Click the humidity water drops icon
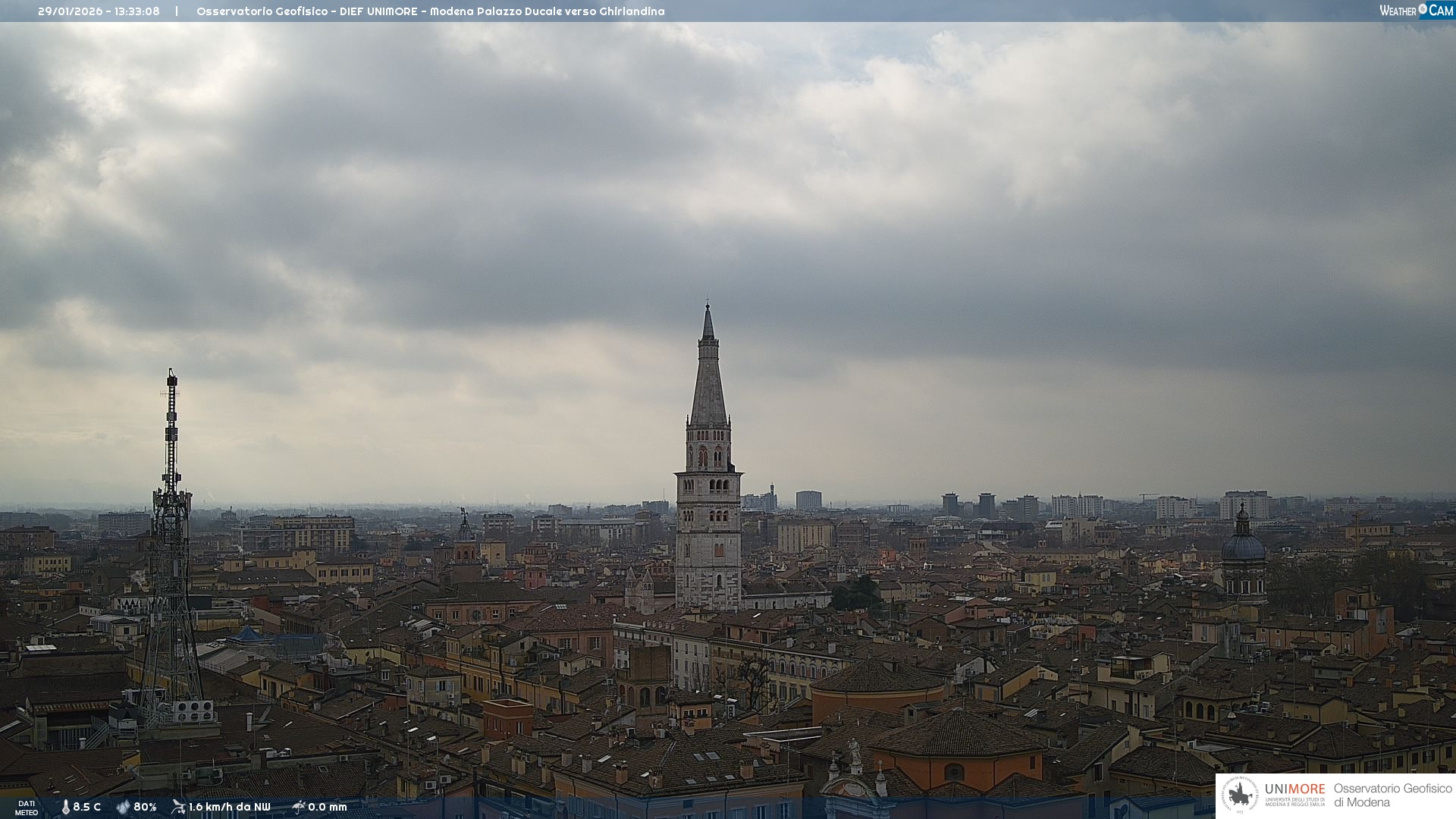Viewport: 1456px width, 819px height. click(123, 807)
